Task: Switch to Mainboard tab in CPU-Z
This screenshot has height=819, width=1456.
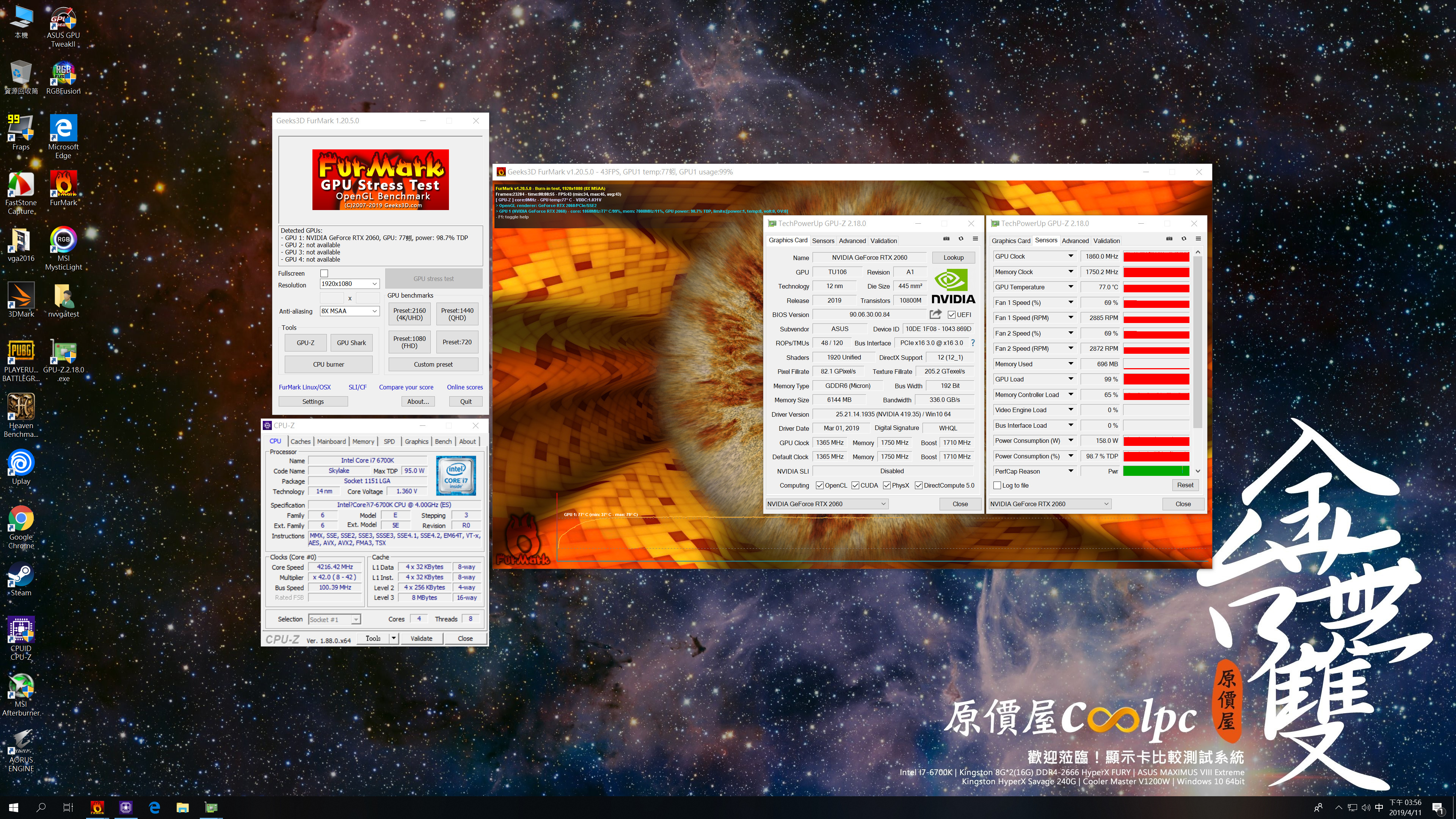Action: 331,441
